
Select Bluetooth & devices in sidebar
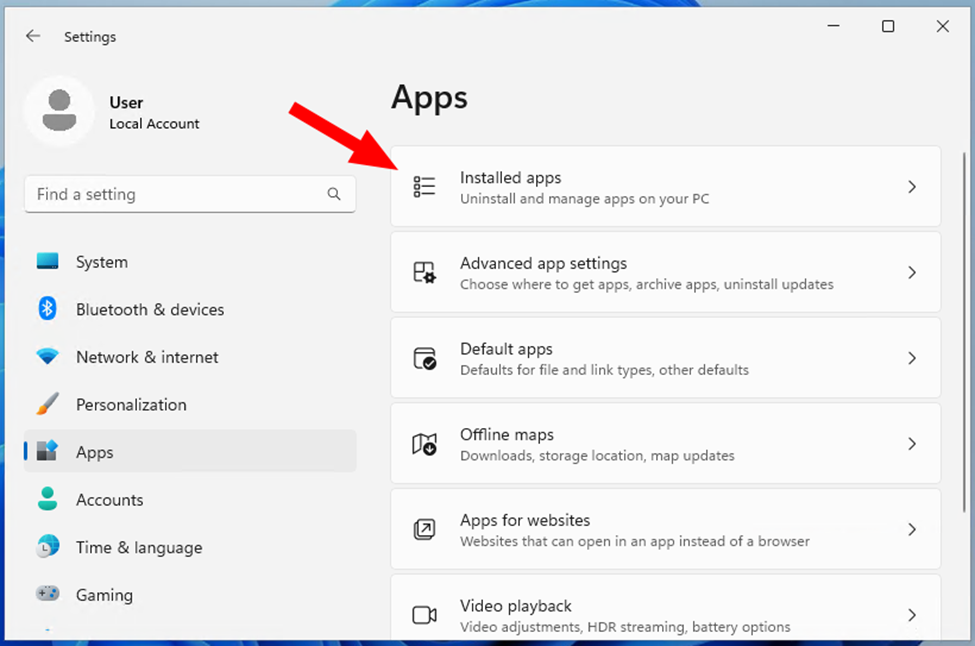point(149,310)
